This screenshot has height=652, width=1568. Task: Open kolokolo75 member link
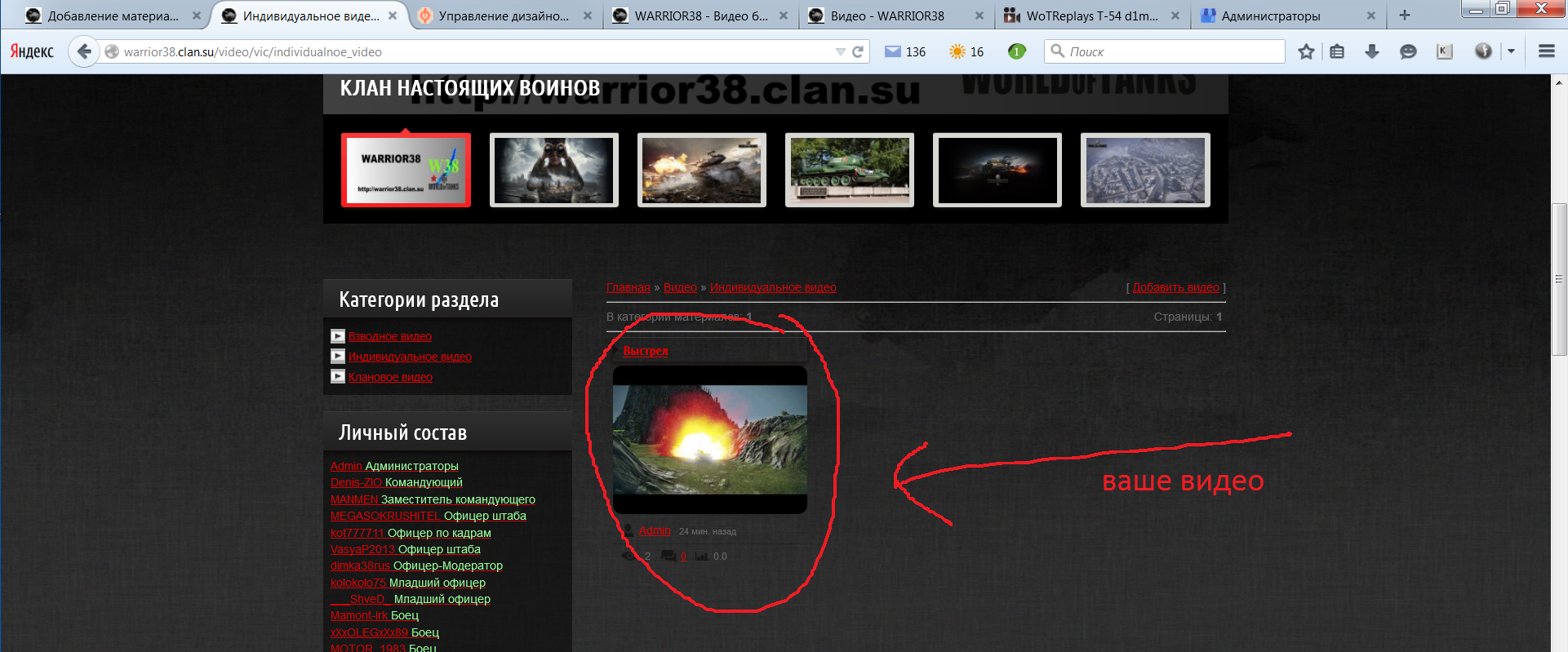(x=358, y=583)
